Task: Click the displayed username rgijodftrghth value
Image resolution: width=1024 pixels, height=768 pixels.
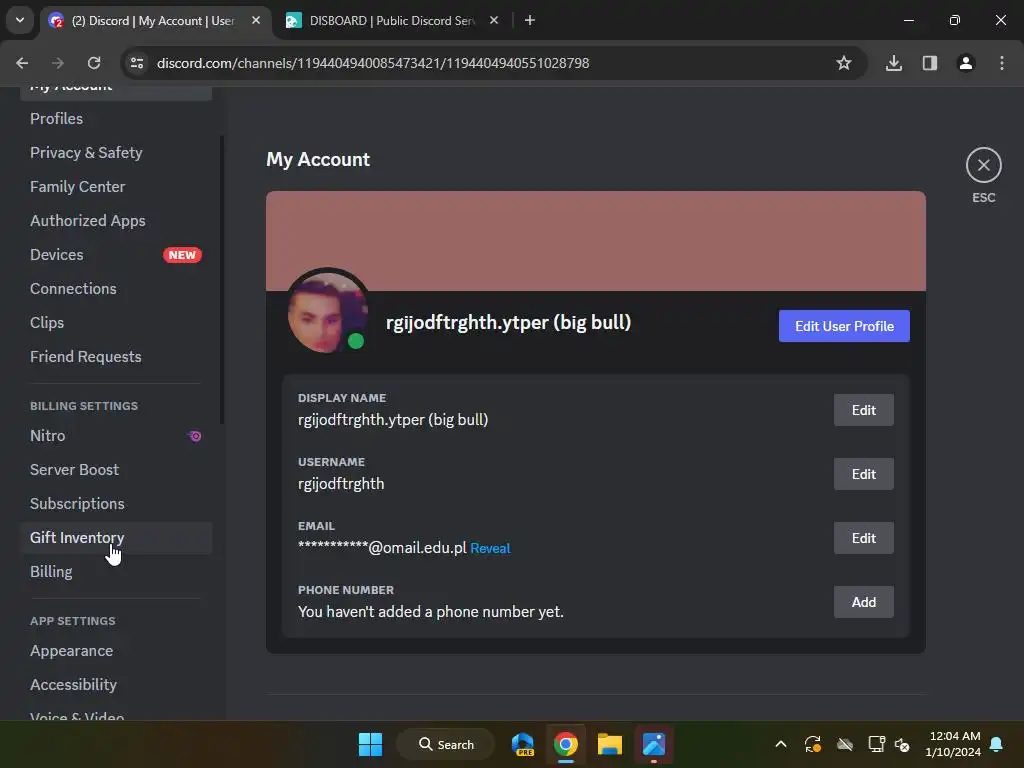Action: 341,484
